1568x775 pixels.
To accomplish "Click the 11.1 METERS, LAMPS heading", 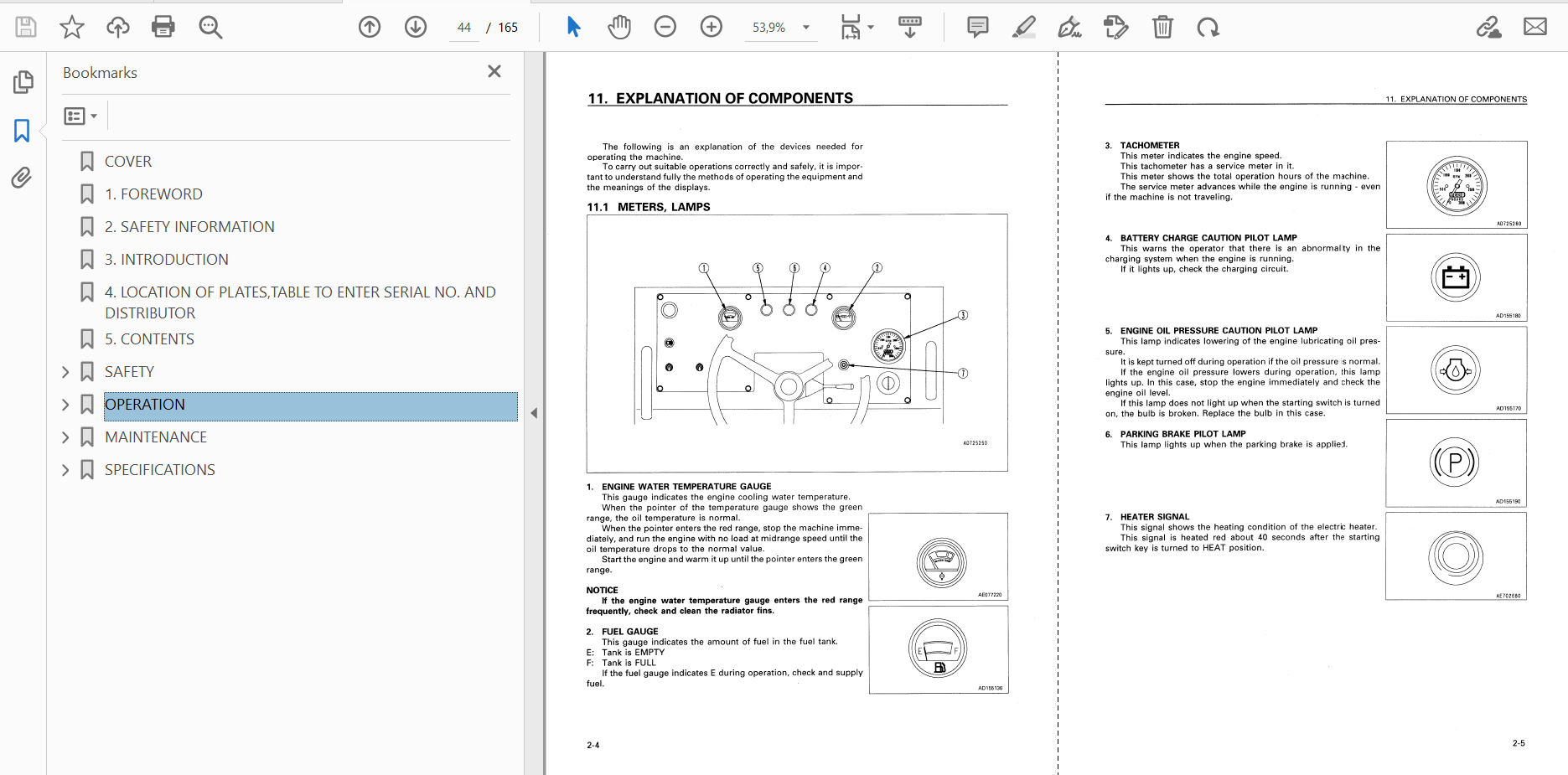I will [x=649, y=207].
